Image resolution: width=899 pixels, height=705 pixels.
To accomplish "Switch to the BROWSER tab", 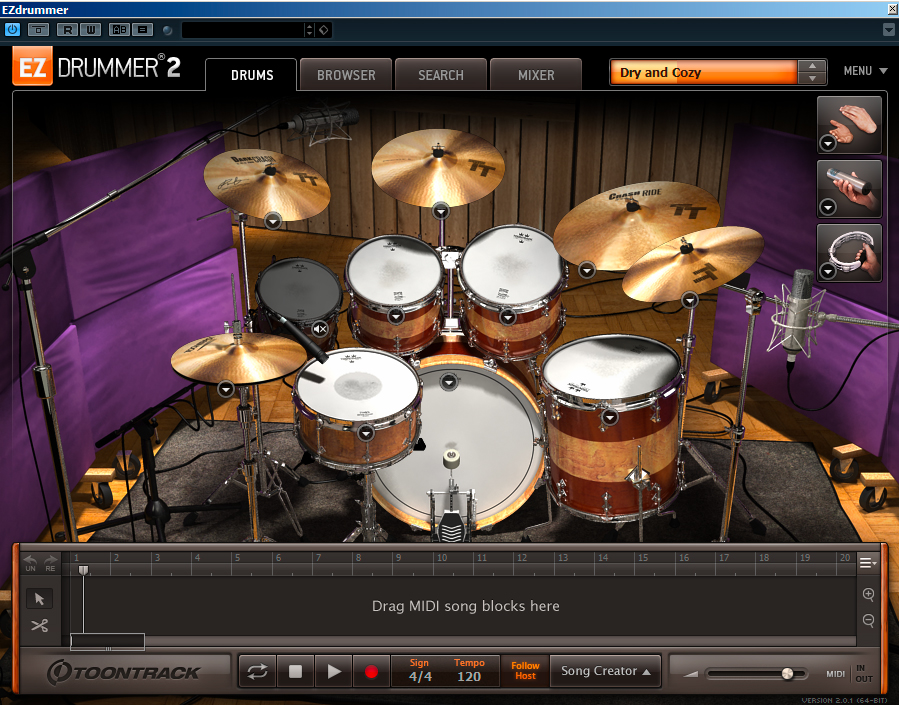I will (346, 75).
